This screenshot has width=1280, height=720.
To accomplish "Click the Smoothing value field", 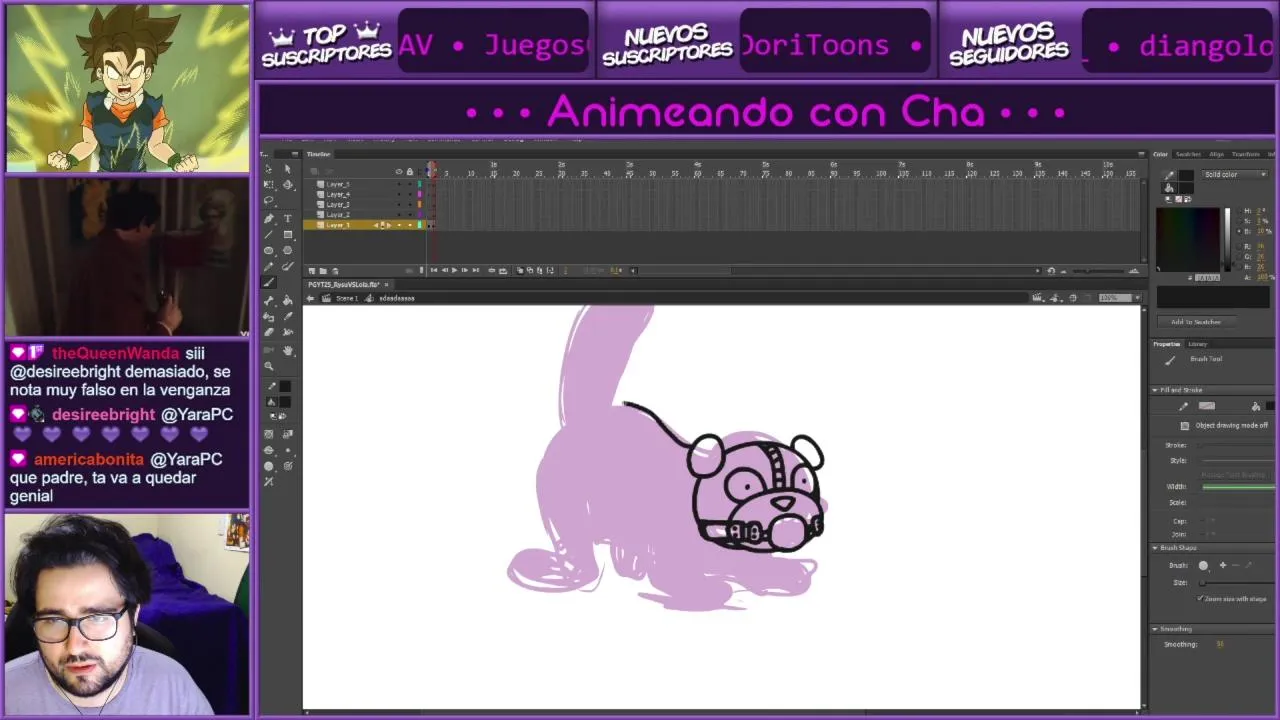I will point(1220,645).
